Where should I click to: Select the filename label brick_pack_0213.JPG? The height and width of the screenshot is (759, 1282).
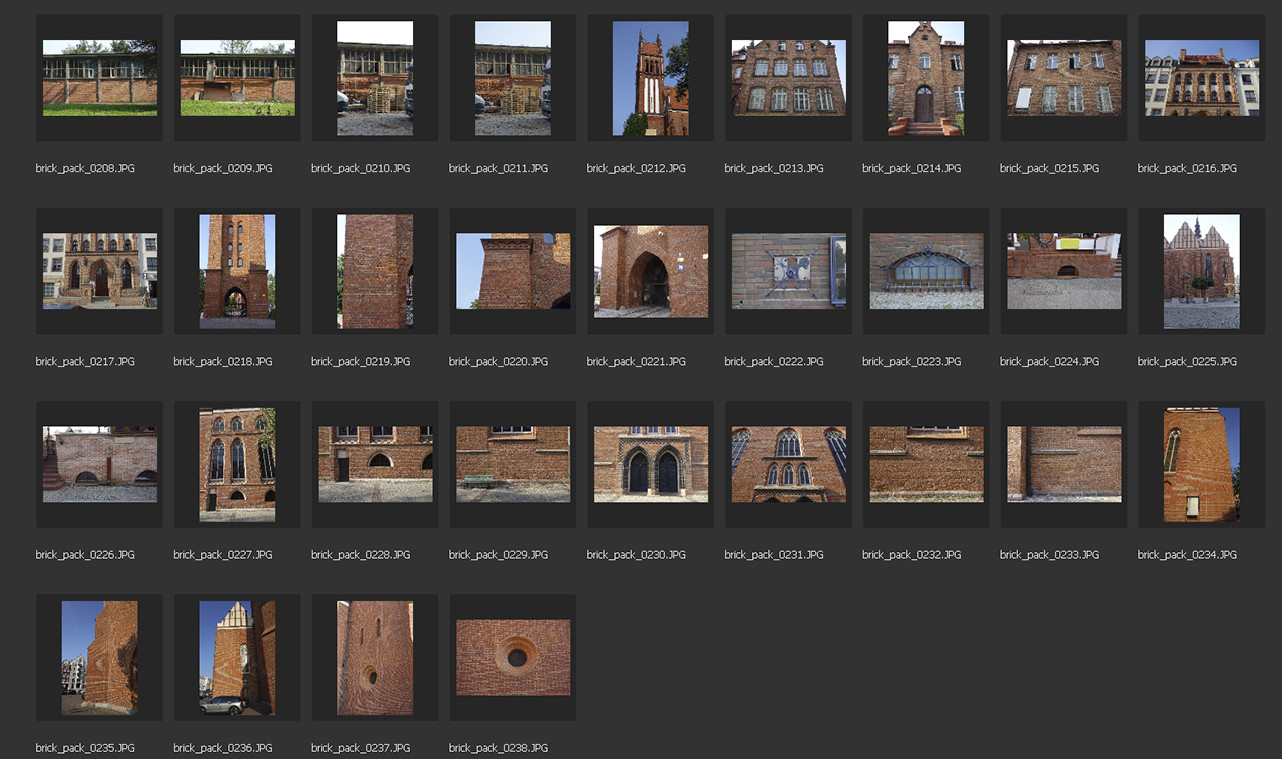(774, 168)
